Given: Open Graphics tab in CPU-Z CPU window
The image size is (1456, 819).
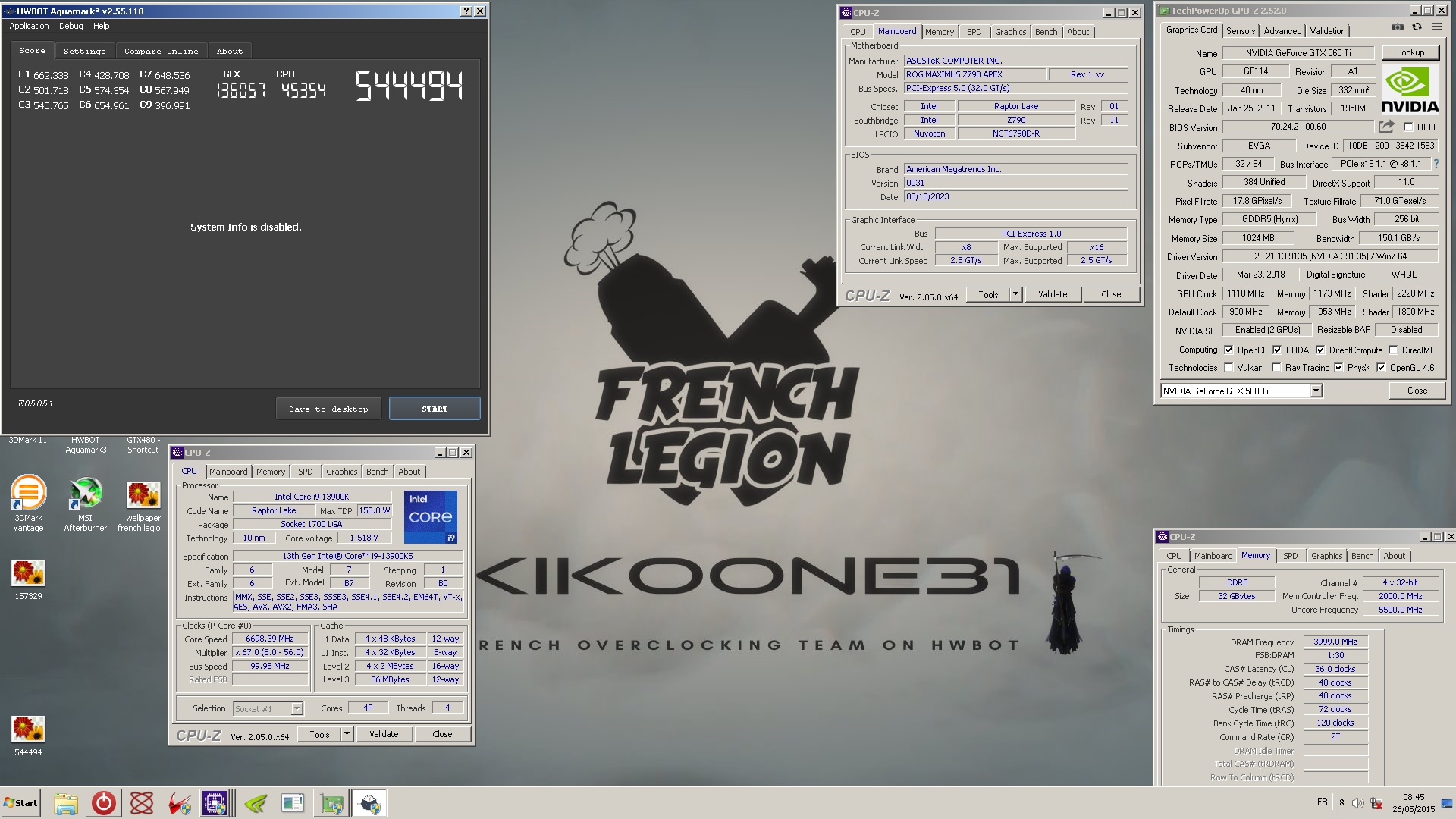Looking at the screenshot, I should click(x=341, y=472).
